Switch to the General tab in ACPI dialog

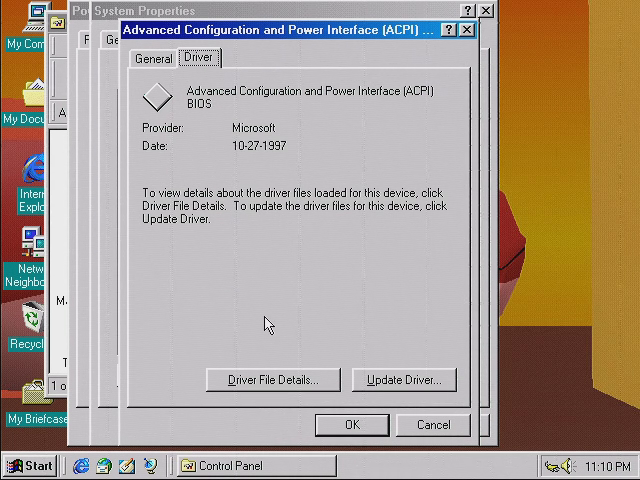tap(153, 59)
